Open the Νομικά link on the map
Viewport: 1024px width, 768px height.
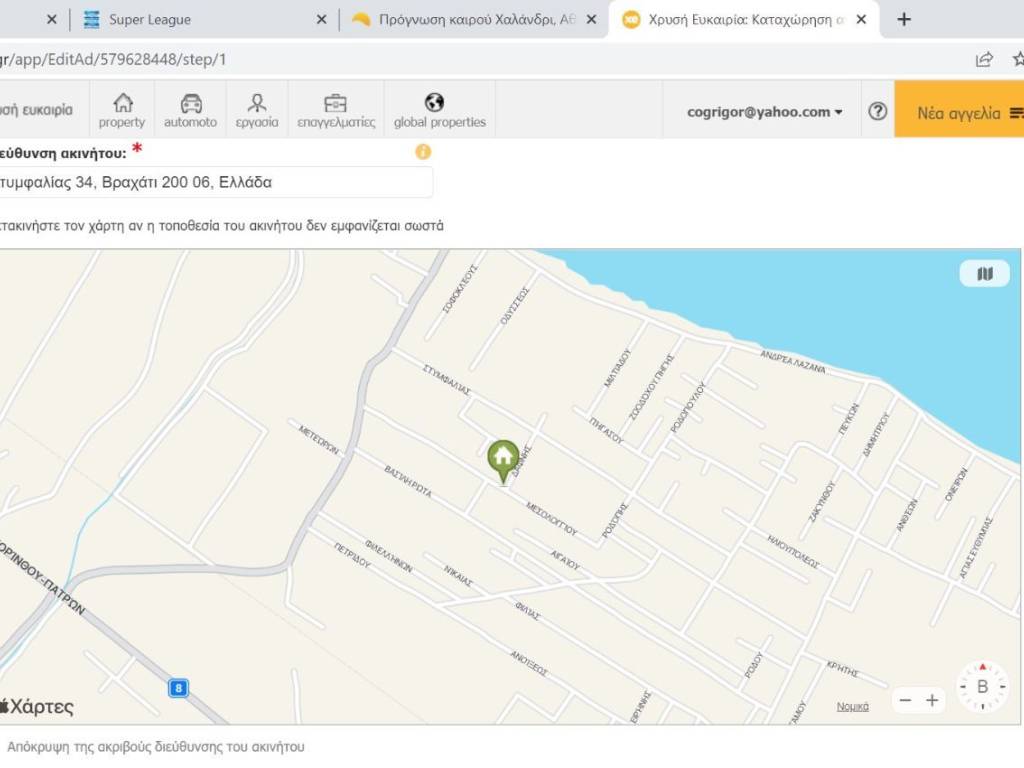point(852,707)
